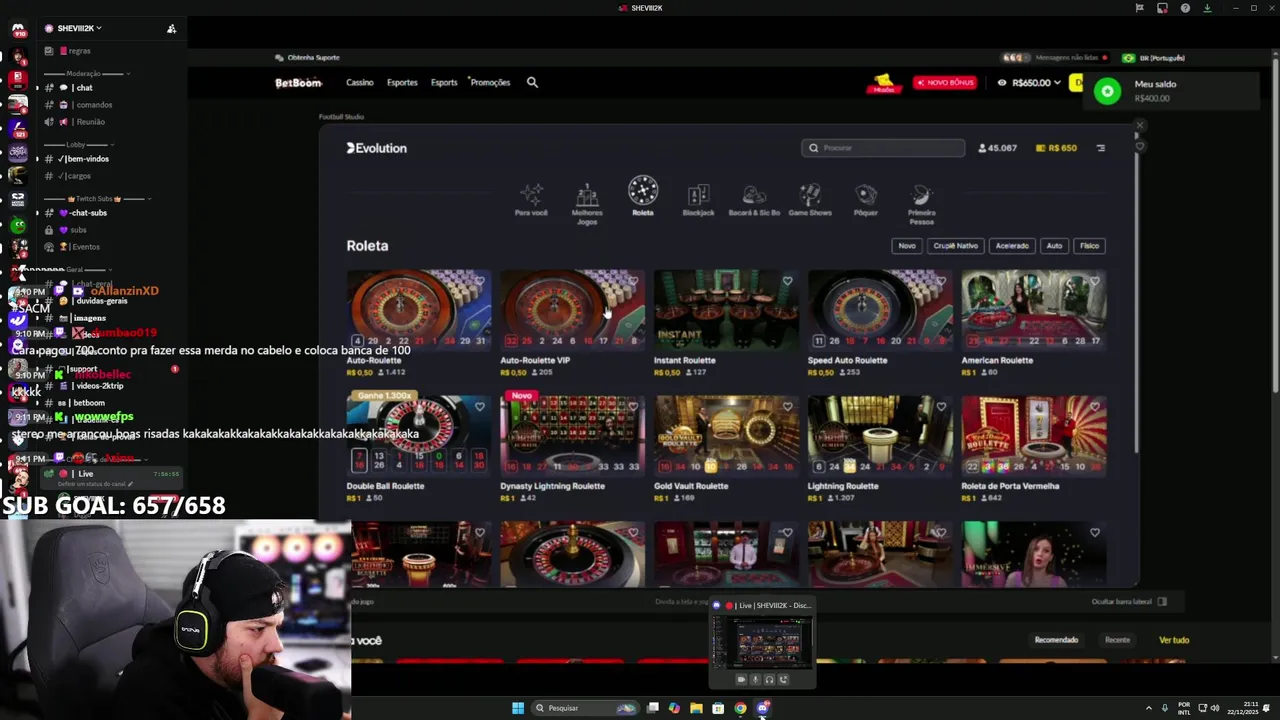Filter roulette games by Novo
Image resolution: width=1280 pixels, height=720 pixels.
coord(906,245)
